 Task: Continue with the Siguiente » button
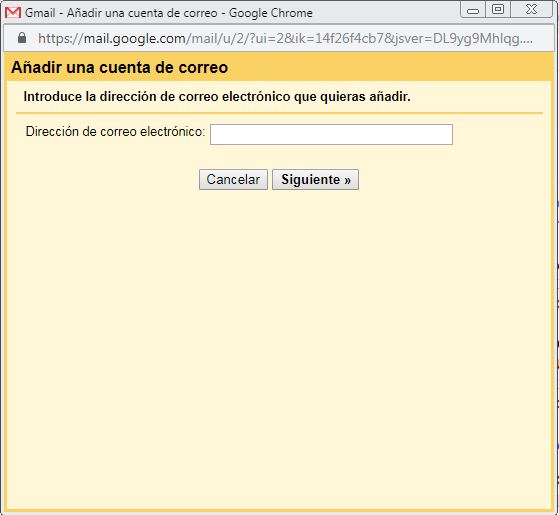316,179
